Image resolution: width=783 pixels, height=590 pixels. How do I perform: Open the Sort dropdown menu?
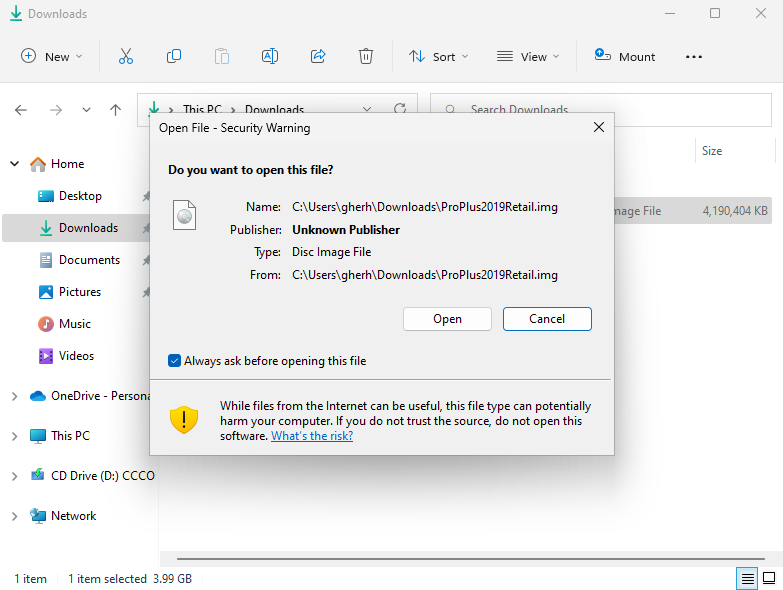438,57
